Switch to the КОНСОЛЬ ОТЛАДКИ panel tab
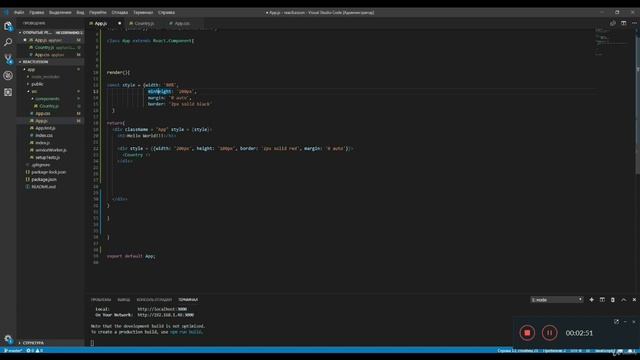Image resolution: width=640 pixels, height=360 pixels. [x=154, y=300]
